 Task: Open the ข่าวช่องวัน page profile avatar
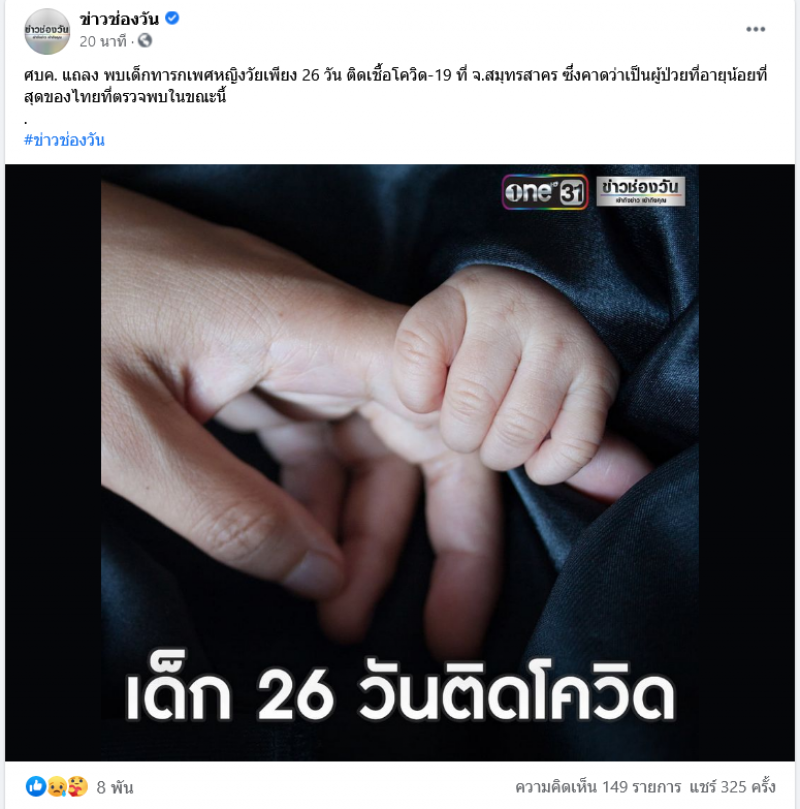coord(47,31)
